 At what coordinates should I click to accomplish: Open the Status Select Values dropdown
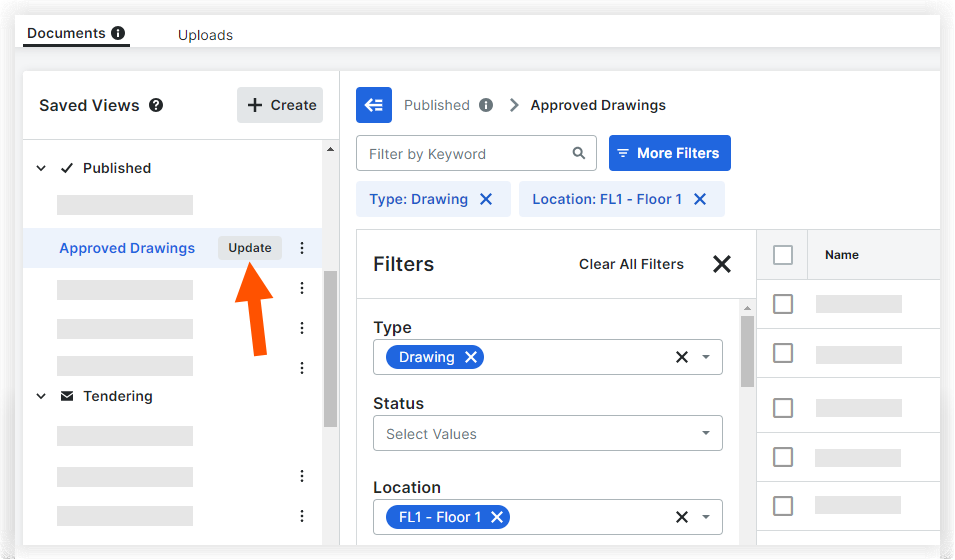coord(548,434)
